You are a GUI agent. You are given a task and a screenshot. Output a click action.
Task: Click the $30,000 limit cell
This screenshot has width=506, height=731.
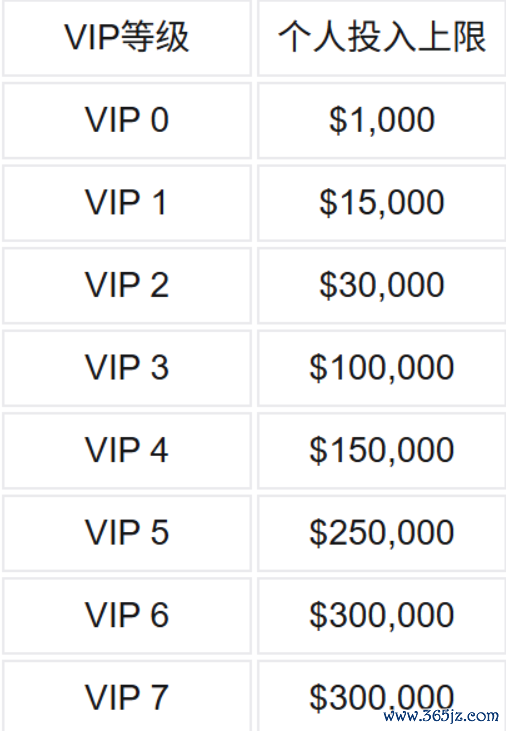pyautogui.click(x=381, y=285)
